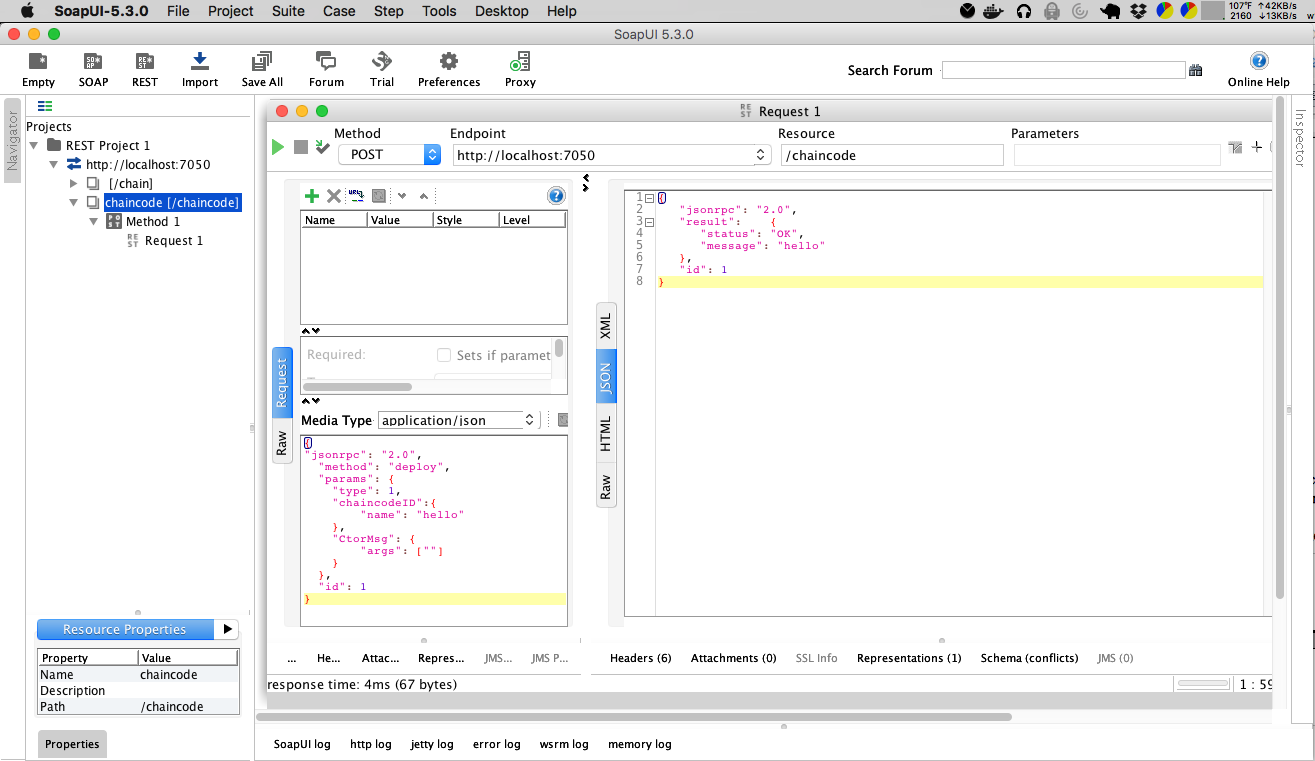Switch response view to XML tab
The image size is (1315, 761).
tap(606, 326)
